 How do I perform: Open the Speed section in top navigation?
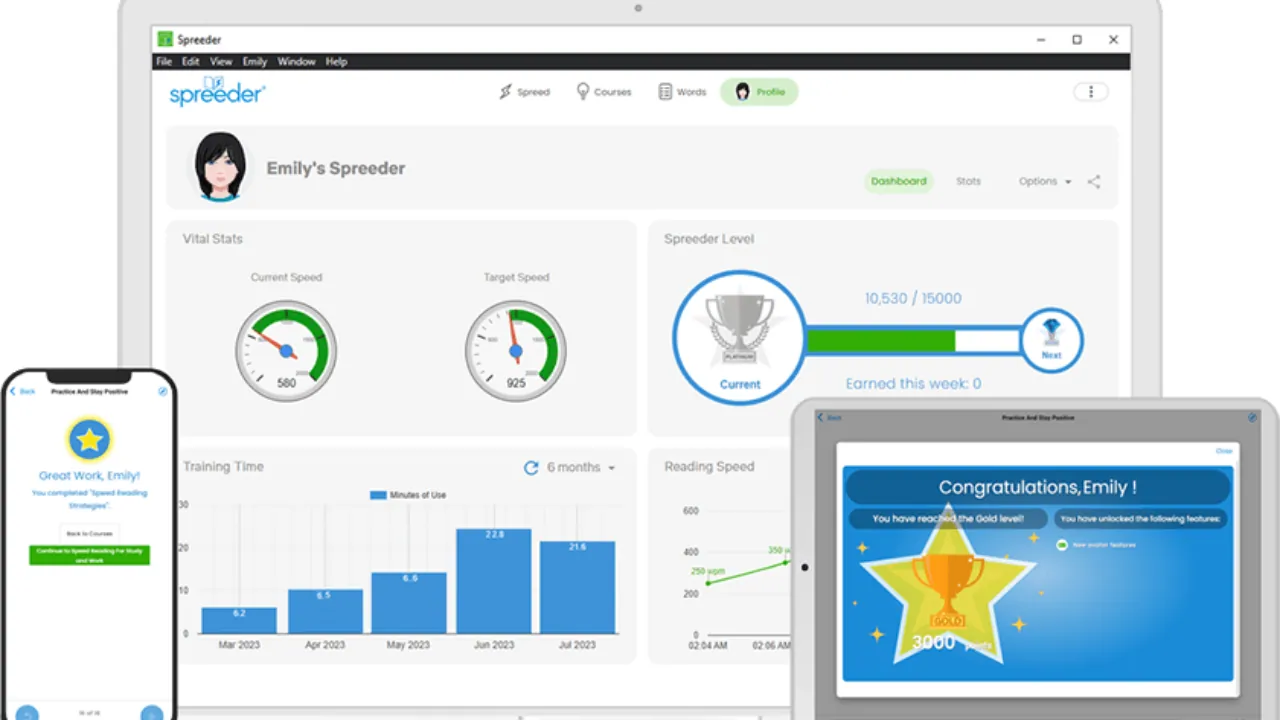524,92
